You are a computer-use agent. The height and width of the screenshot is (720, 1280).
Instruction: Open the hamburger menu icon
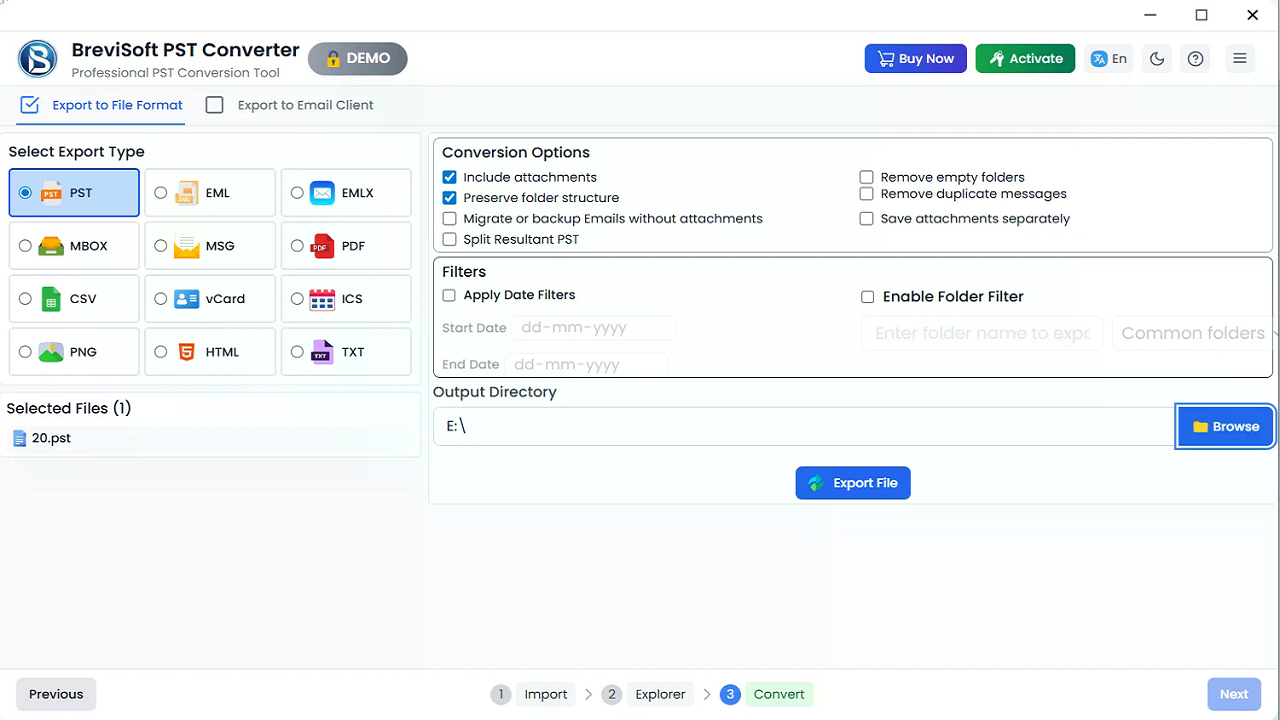pos(1240,59)
